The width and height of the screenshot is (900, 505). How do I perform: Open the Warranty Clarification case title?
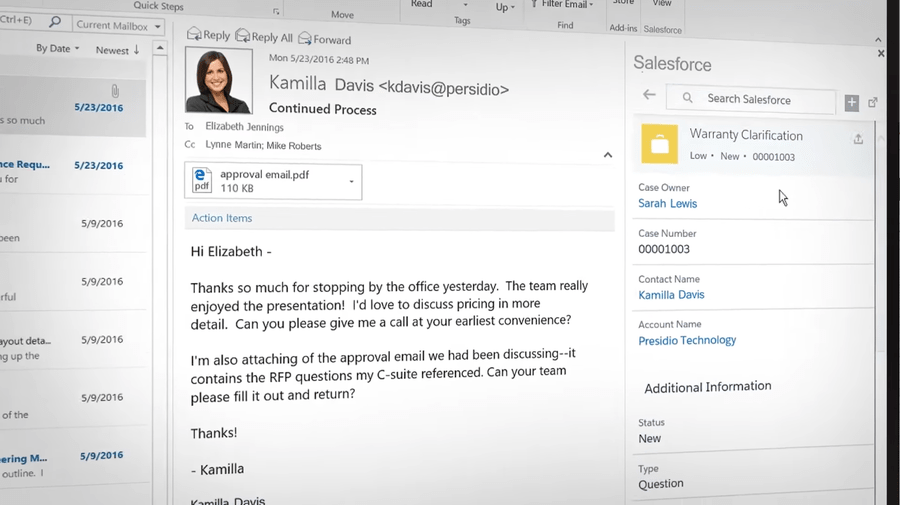[746, 135]
